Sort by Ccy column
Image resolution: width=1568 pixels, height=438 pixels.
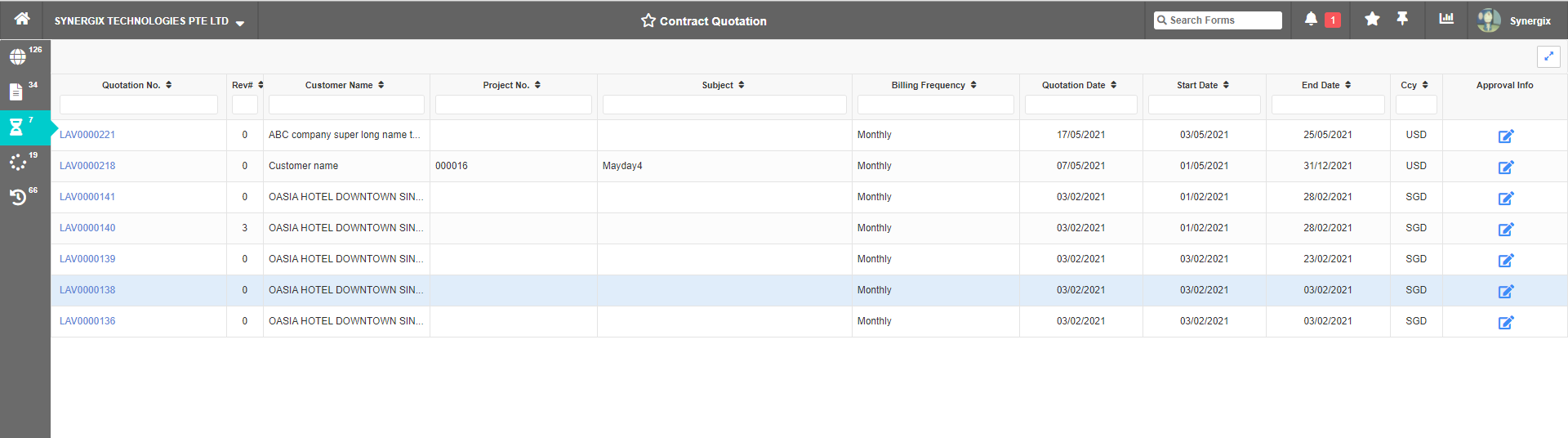(1425, 85)
